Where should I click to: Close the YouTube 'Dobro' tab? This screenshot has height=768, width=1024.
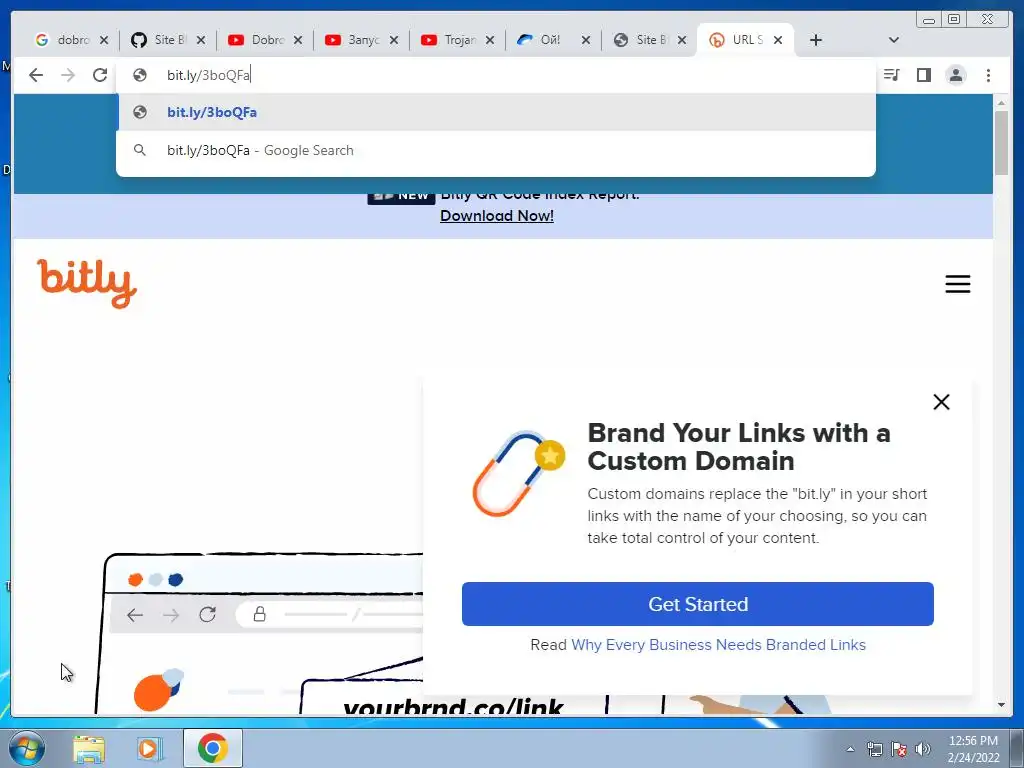(x=298, y=40)
